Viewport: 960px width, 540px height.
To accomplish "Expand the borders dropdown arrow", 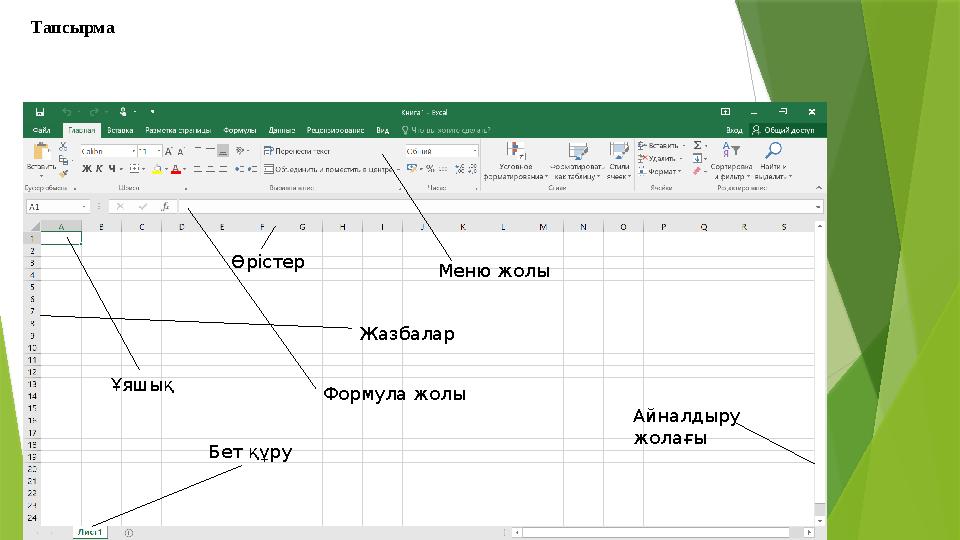I will [143, 169].
